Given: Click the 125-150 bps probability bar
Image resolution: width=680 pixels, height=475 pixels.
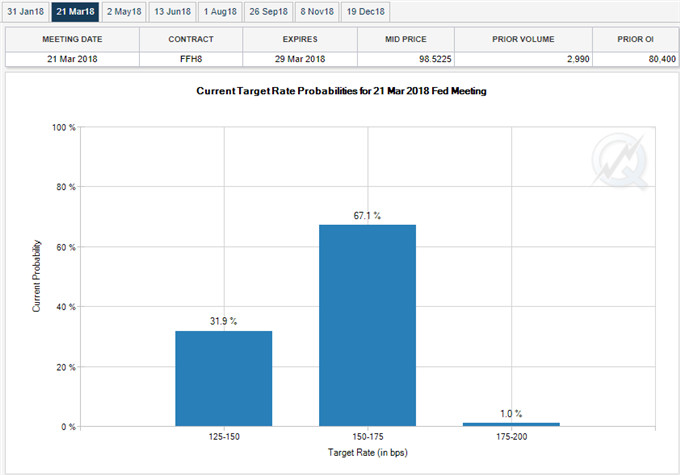Looking at the screenshot, I should tap(224, 378).
